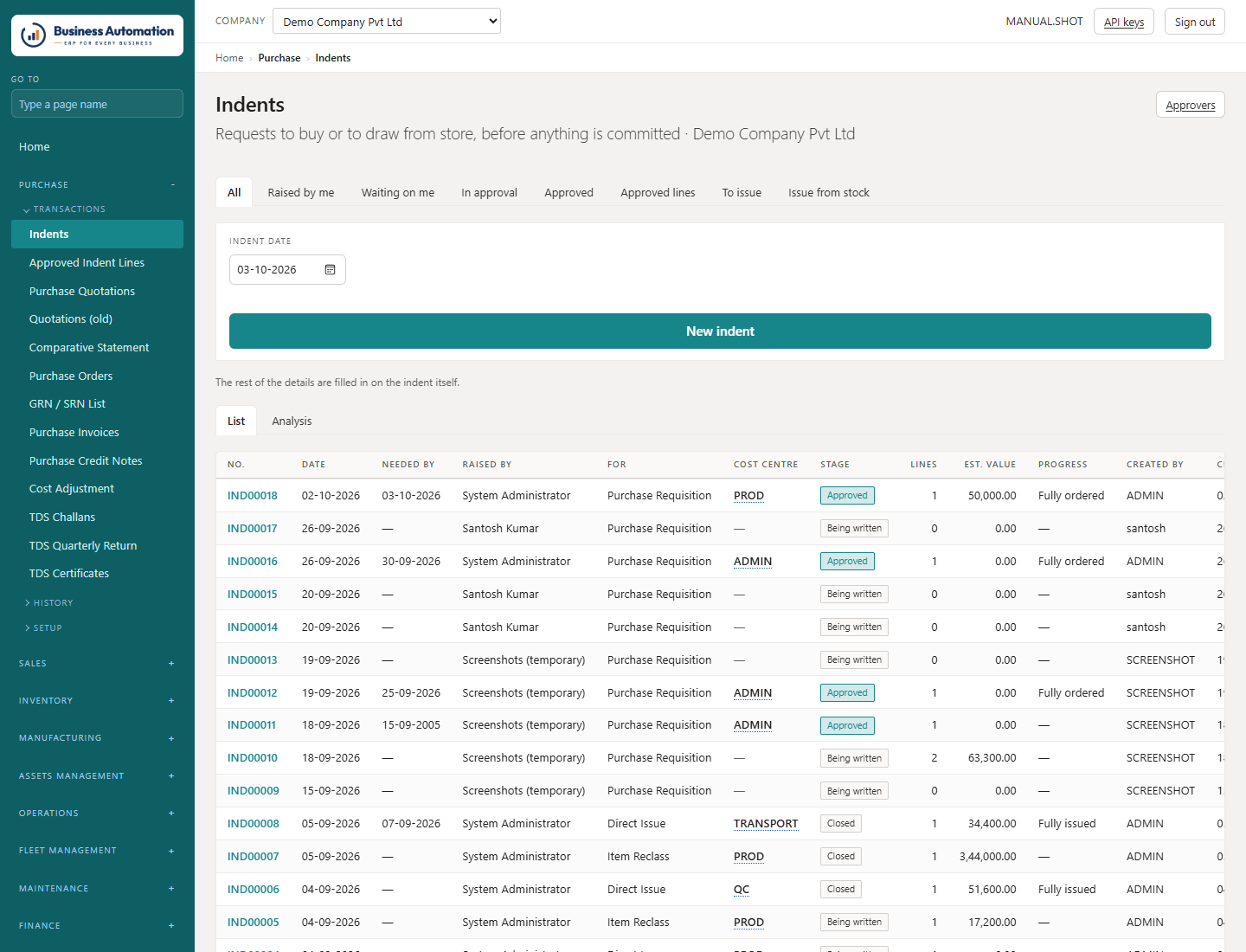The height and width of the screenshot is (952, 1246).
Task: Focus the Go To page name field
Action: click(x=97, y=104)
